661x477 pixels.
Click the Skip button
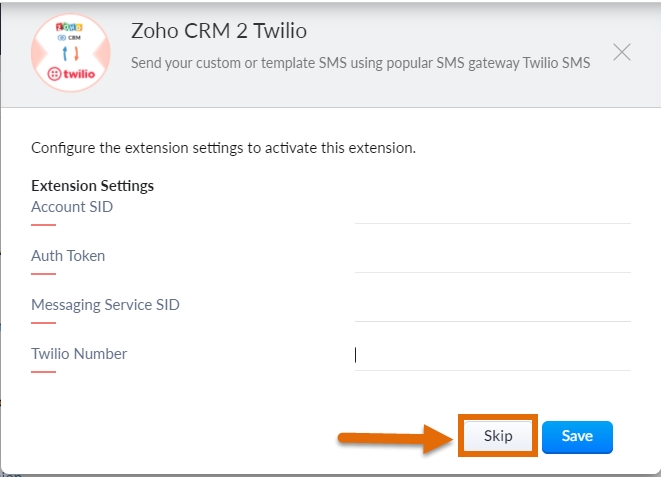tap(498, 436)
